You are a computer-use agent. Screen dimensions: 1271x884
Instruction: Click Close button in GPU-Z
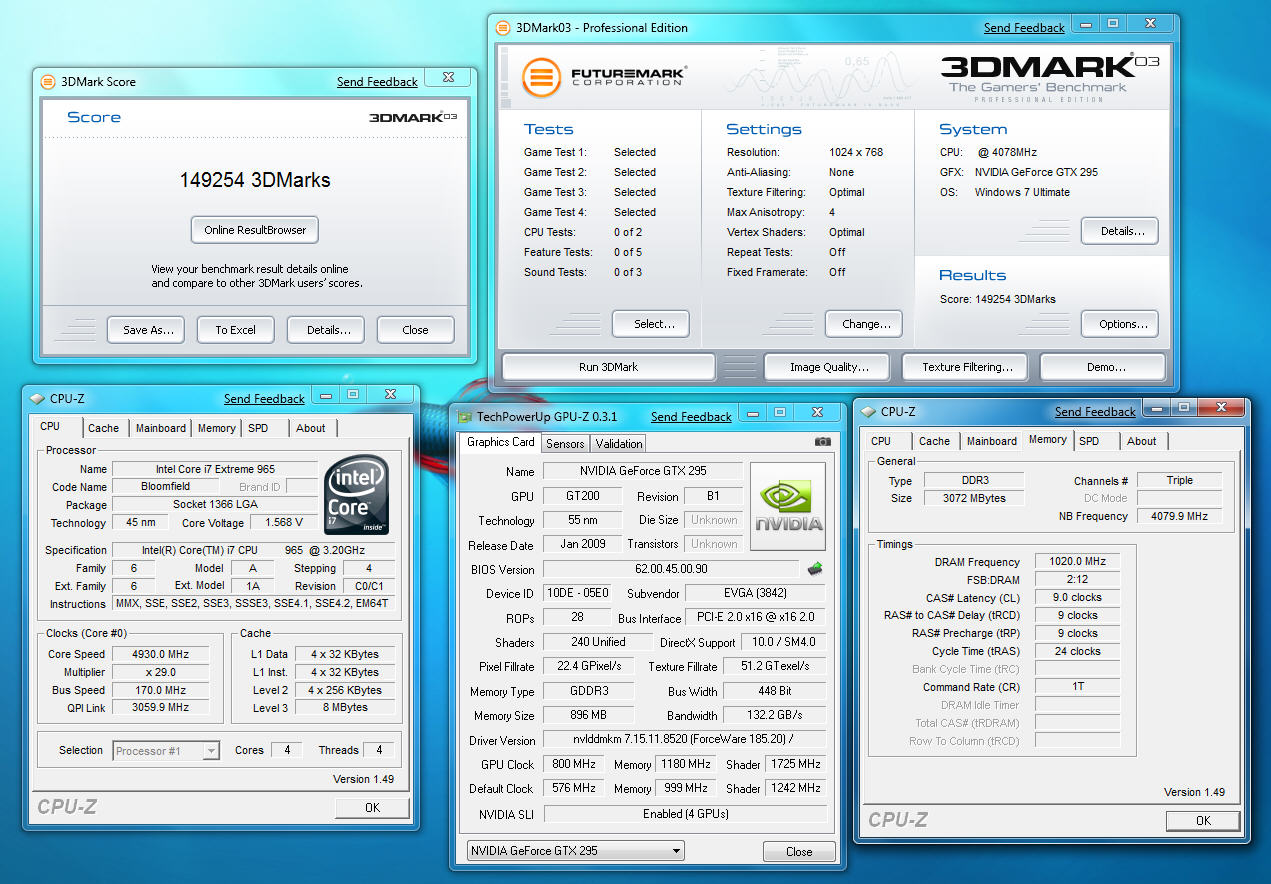[799, 852]
